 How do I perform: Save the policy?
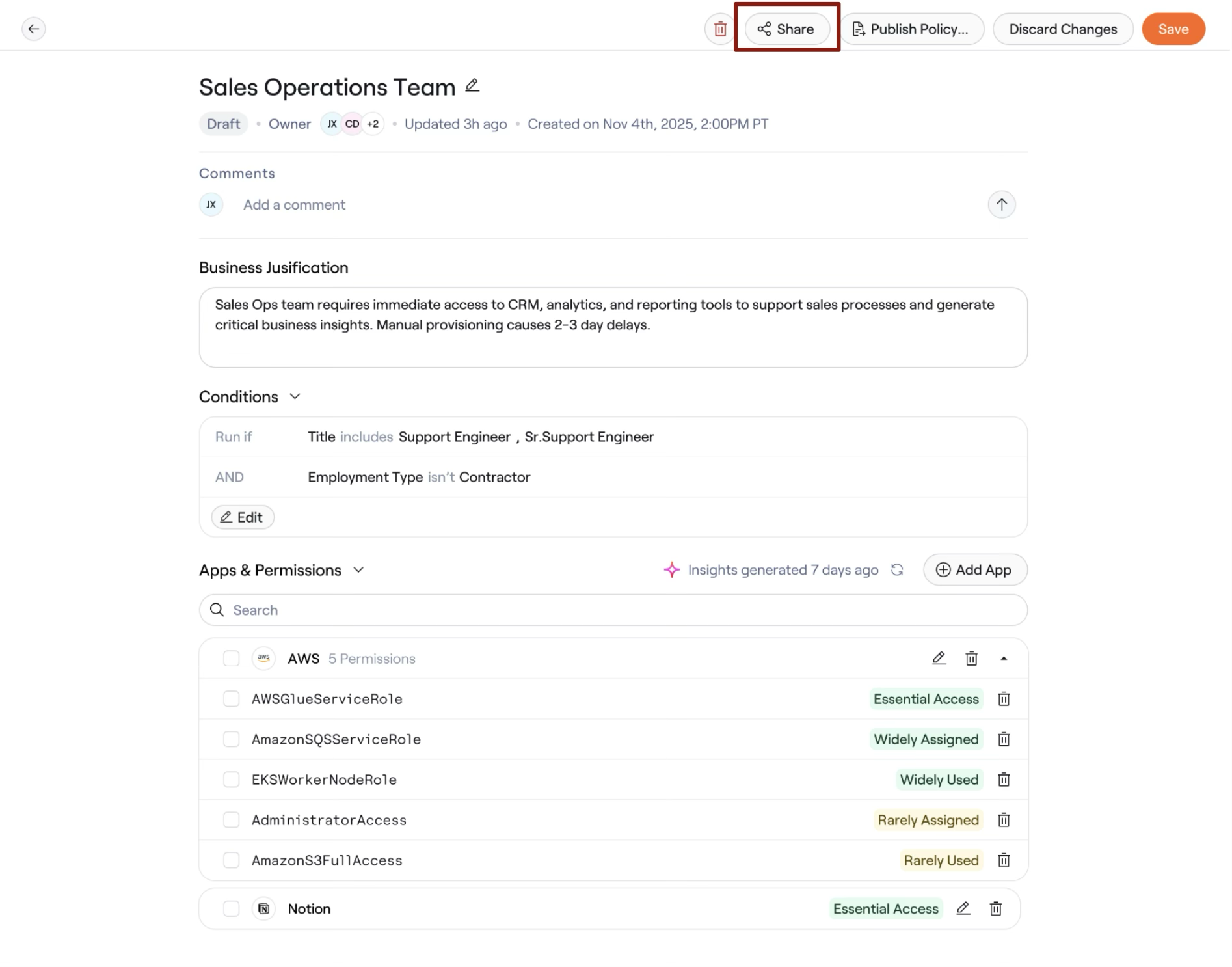[1173, 29]
